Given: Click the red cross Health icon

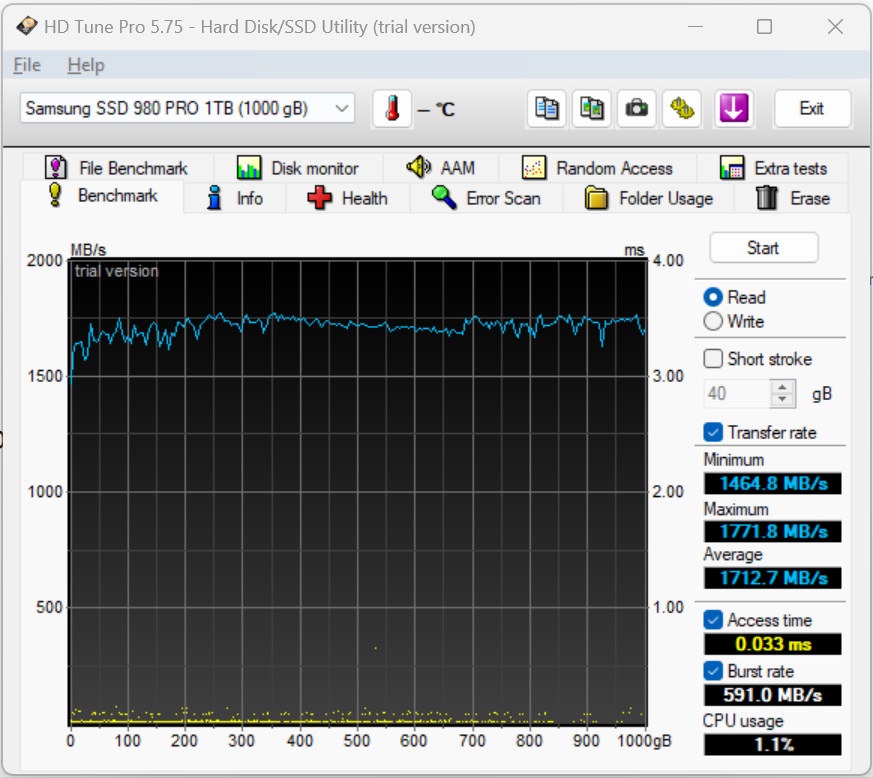Looking at the screenshot, I should point(320,198).
